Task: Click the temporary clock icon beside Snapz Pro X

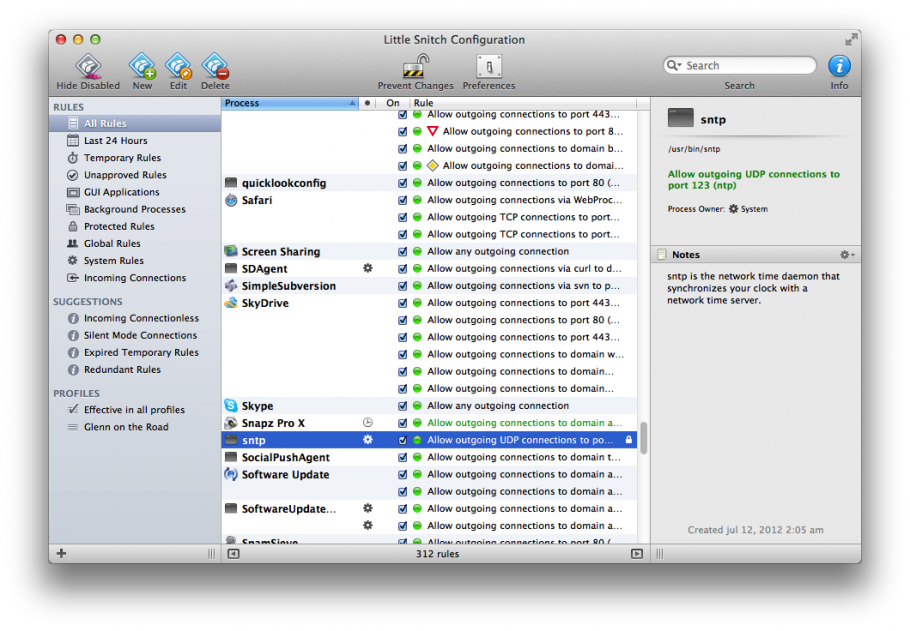Action: (x=367, y=423)
